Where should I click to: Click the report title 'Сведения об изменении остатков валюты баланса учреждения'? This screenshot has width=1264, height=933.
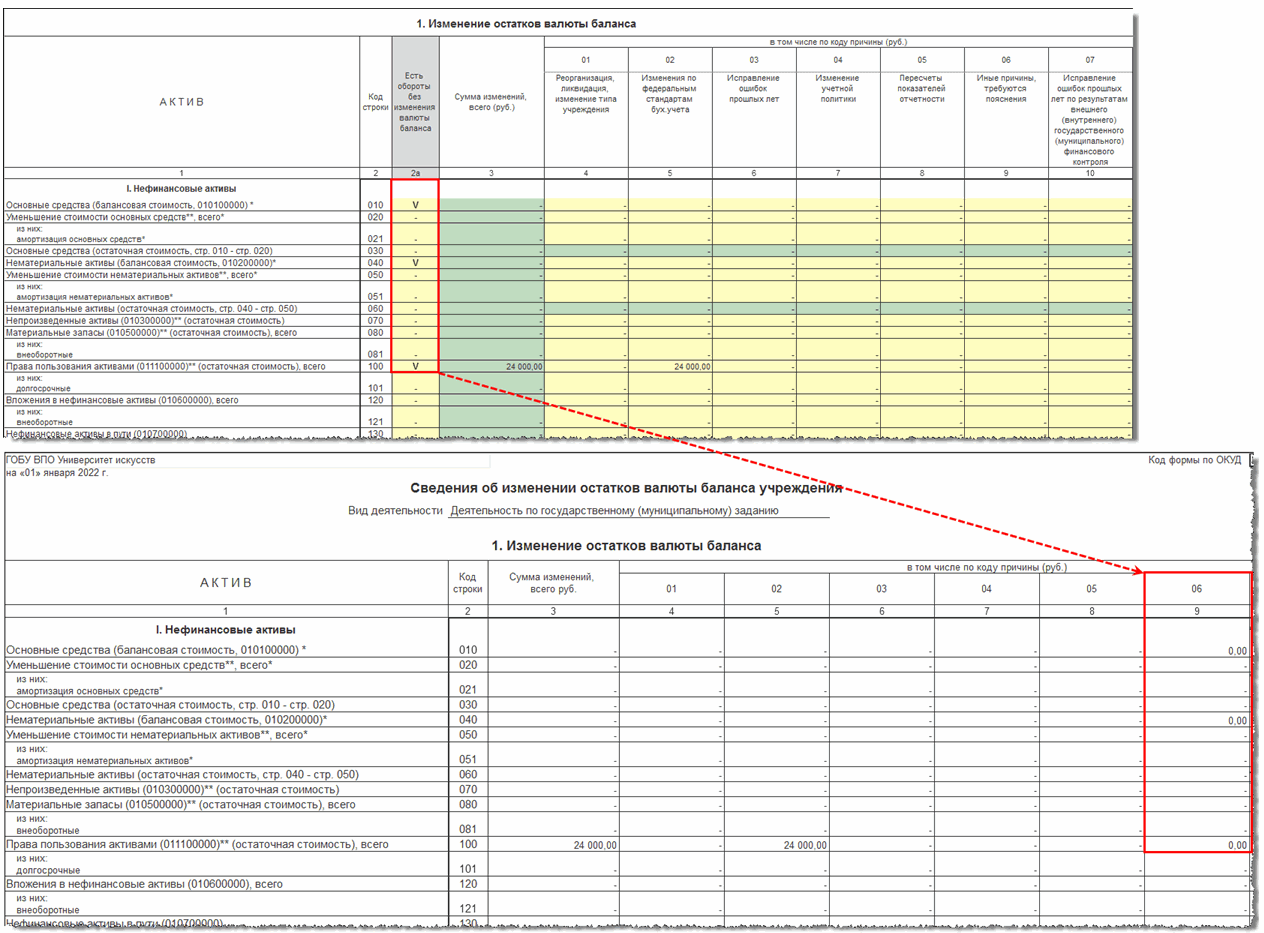point(627,488)
